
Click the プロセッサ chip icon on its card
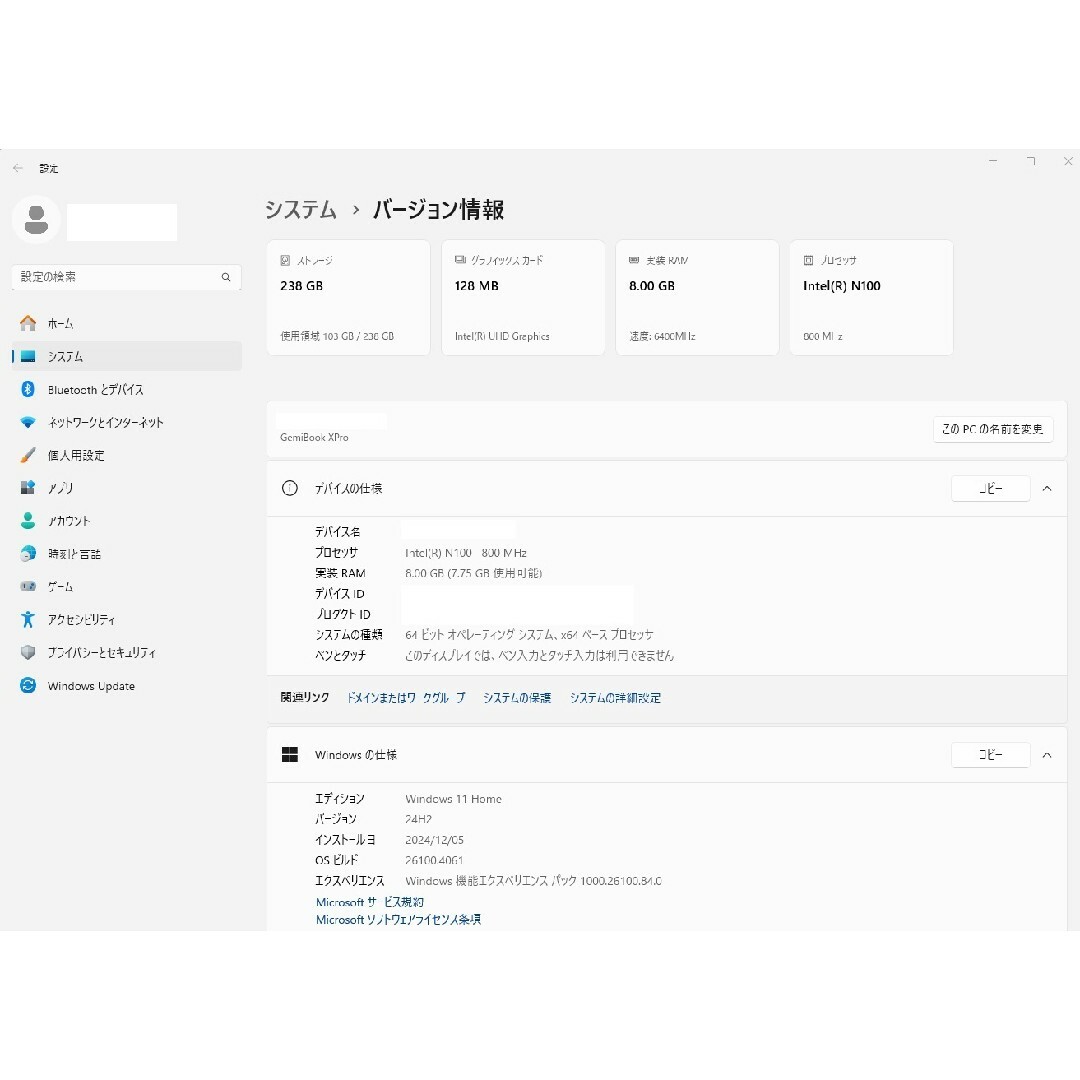point(809,260)
